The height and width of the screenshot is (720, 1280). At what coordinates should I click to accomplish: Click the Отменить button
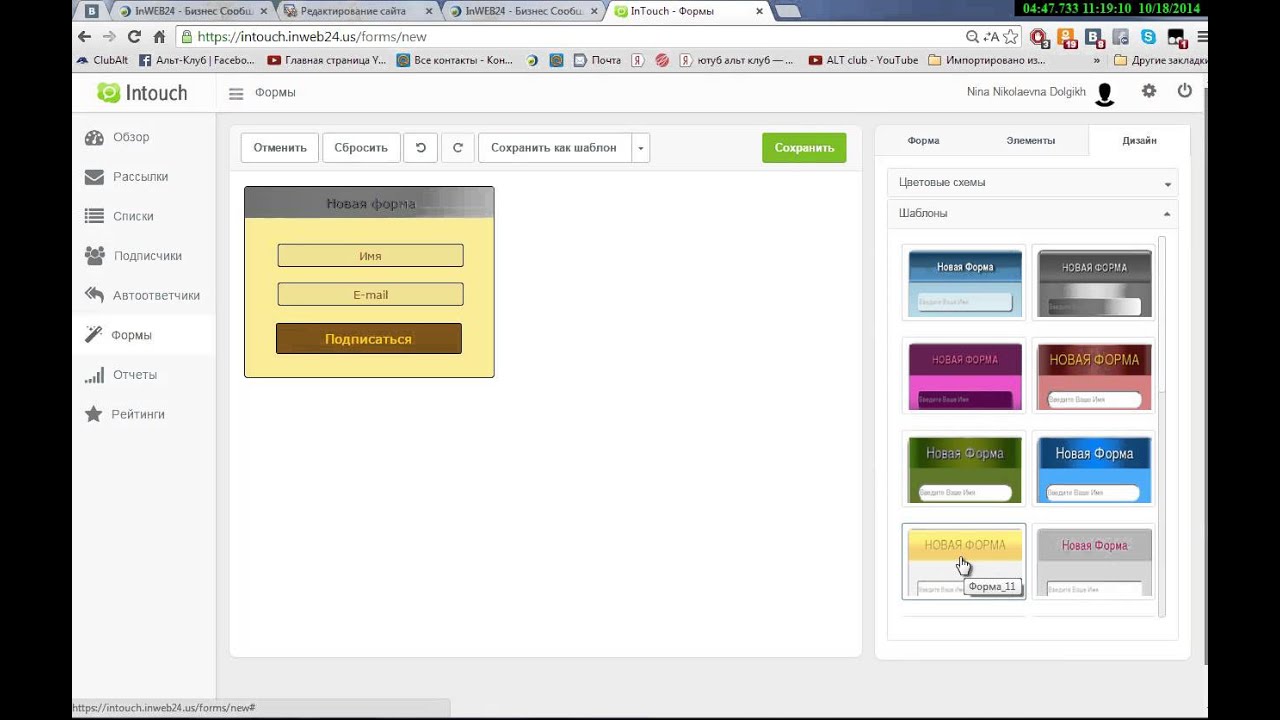[x=280, y=148]
